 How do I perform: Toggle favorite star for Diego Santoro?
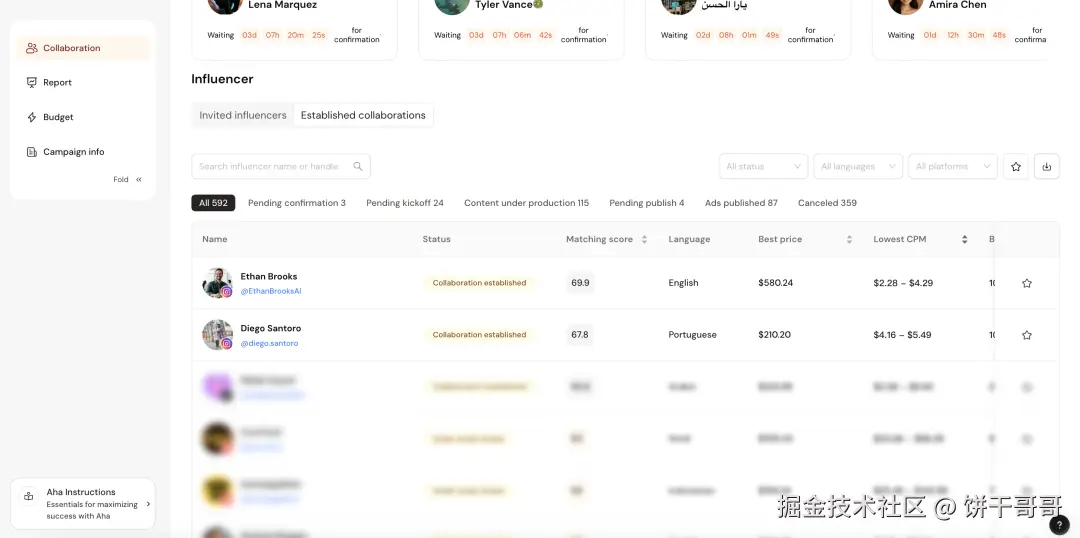point(1026,335)
